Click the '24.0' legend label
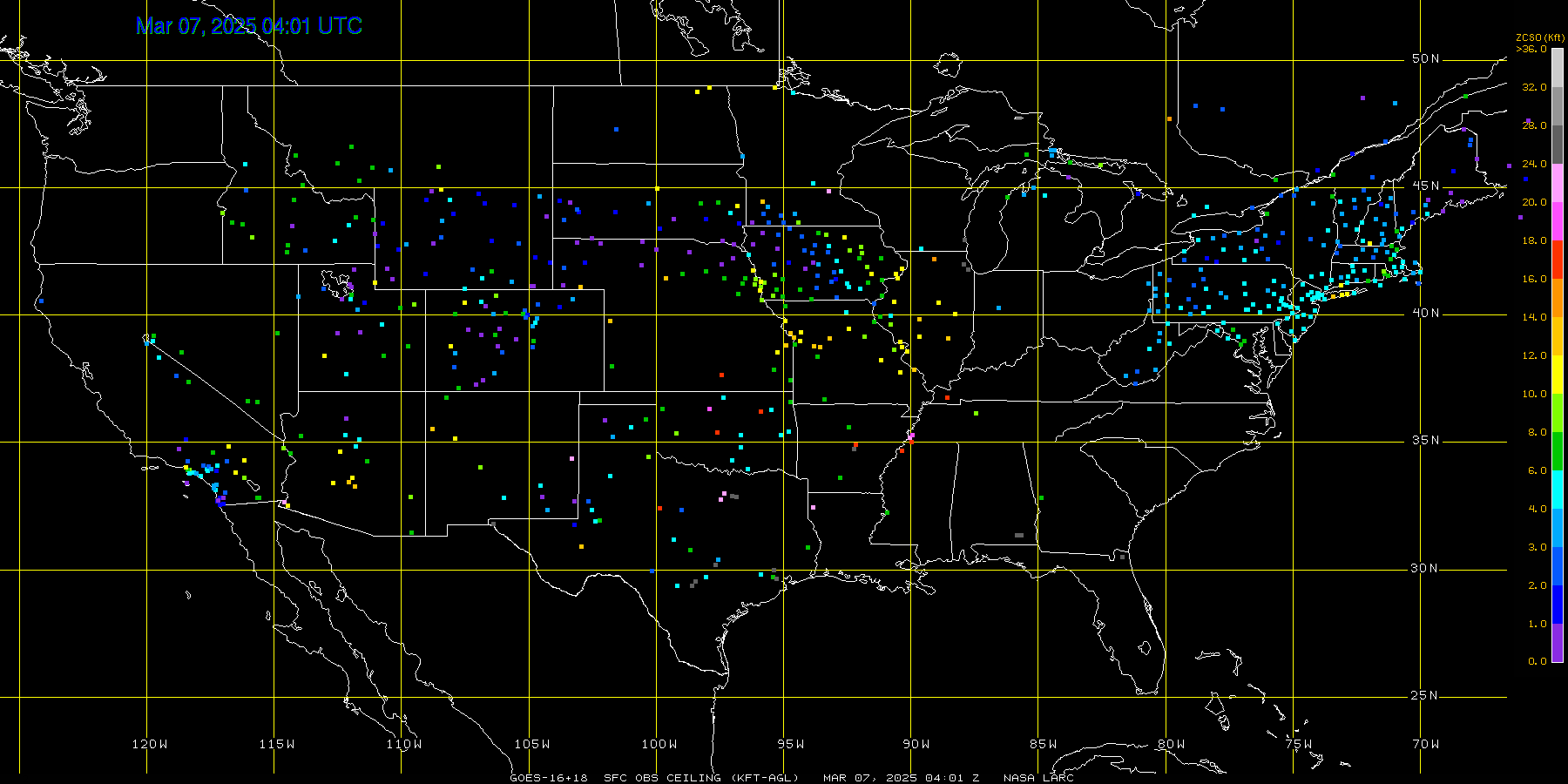This screenshot has width=1568, height=784. pyautogui.click(x=1535, y=164)
